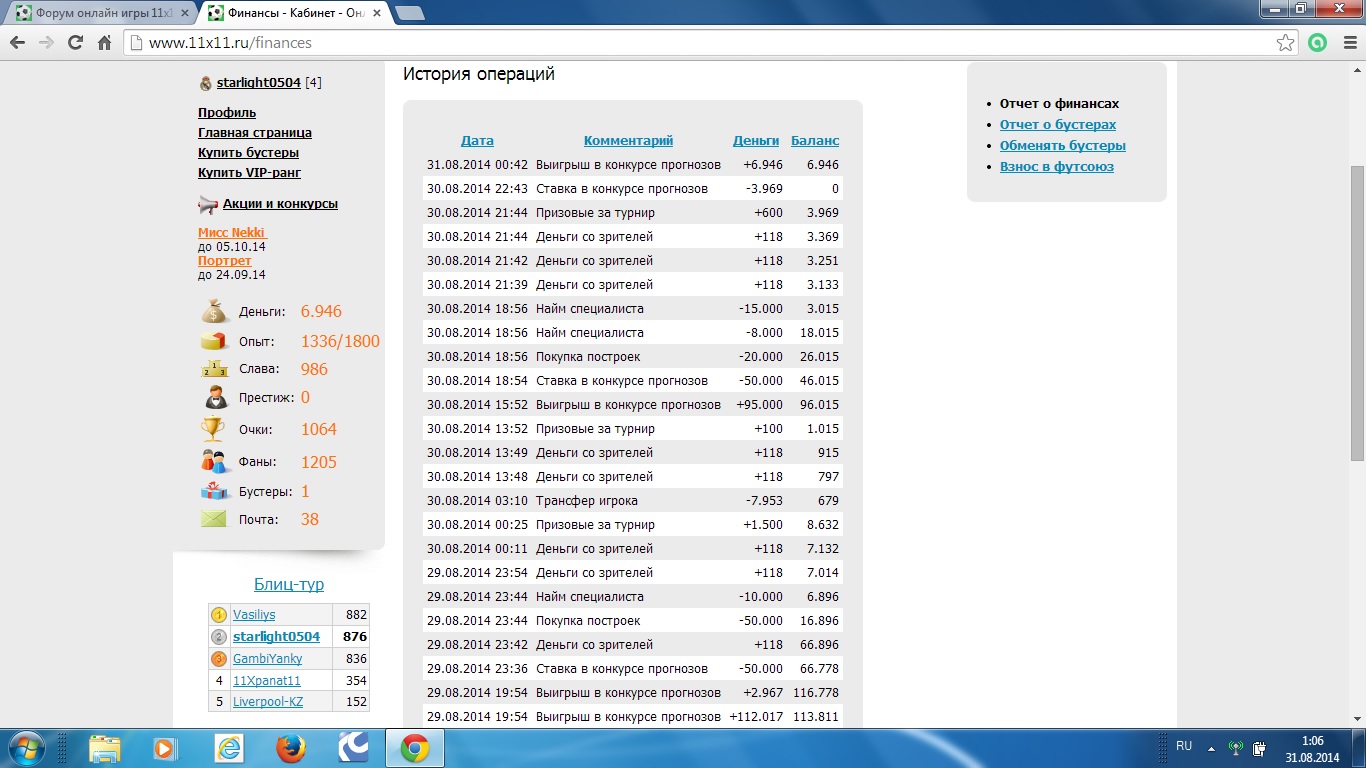Open the Отчет о бустерах link
The image size is (1366, 768).
tap(1057, 125)
